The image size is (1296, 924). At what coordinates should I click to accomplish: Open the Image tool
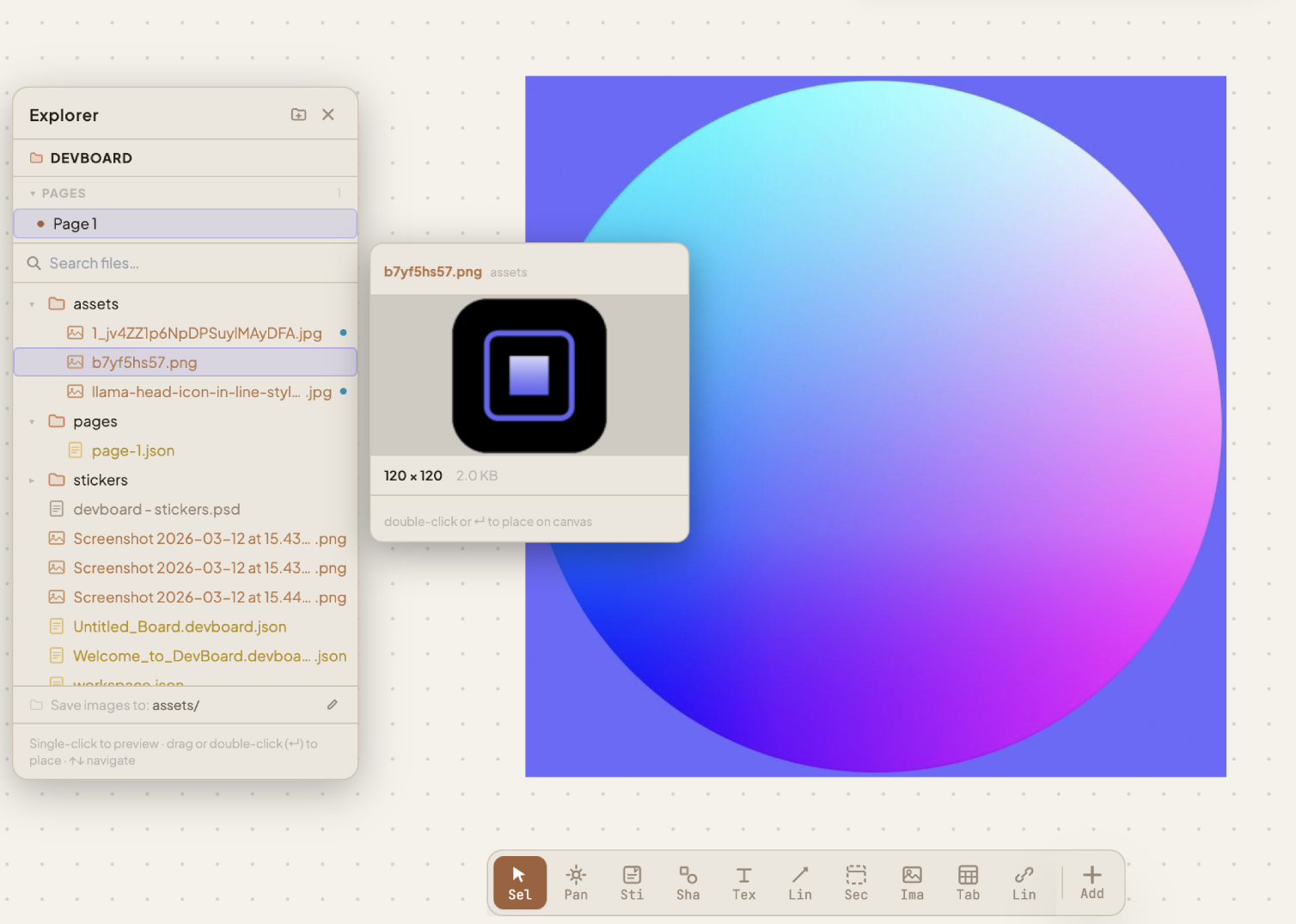(x=911, y=882)
